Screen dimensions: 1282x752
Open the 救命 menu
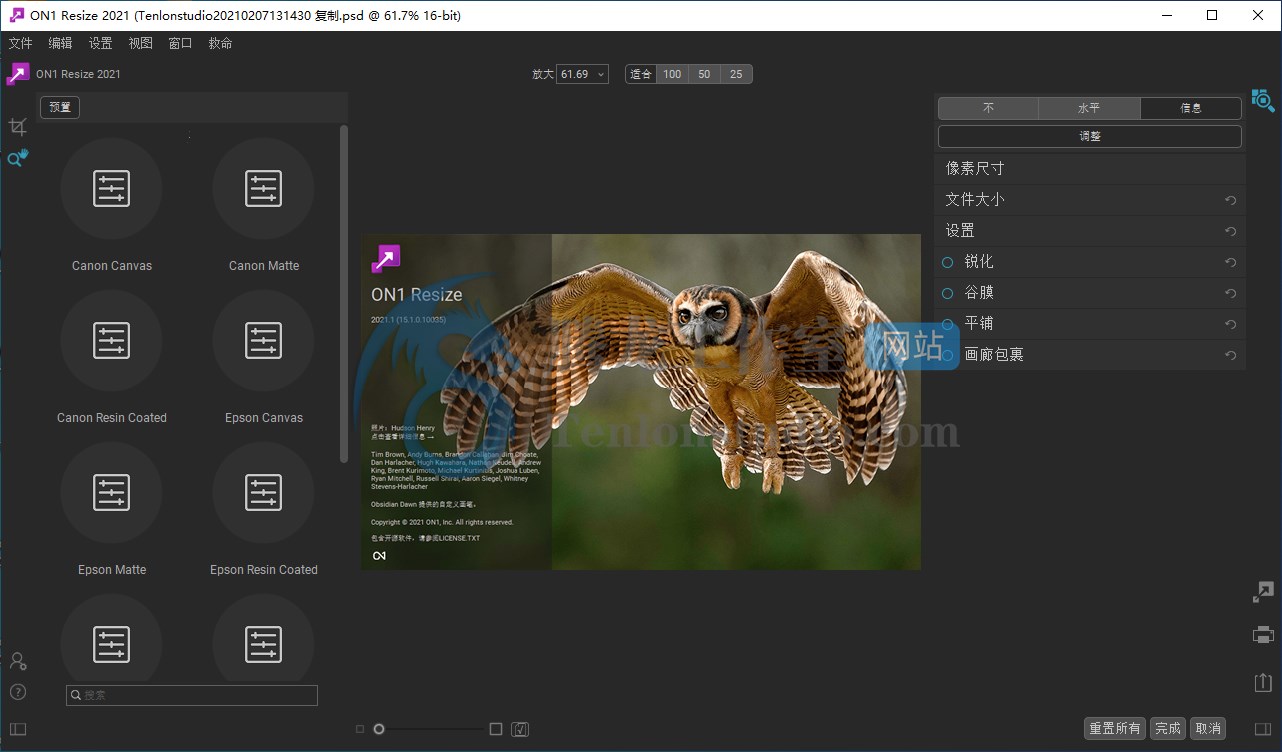point(220,43)
